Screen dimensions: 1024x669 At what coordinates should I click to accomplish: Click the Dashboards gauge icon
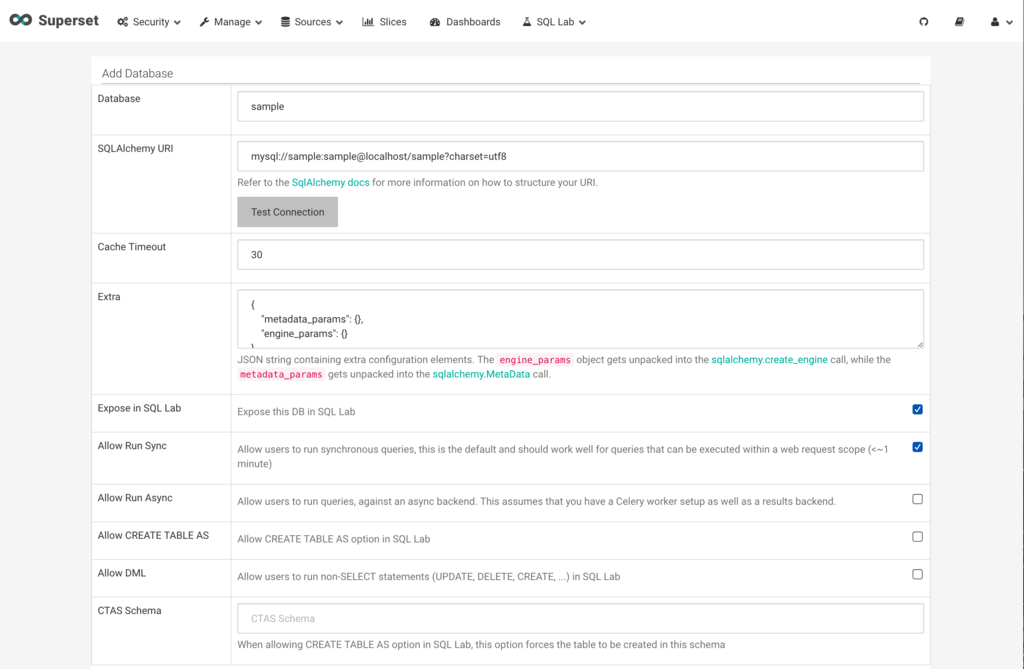pyautogui.click(x=435, y=22)
